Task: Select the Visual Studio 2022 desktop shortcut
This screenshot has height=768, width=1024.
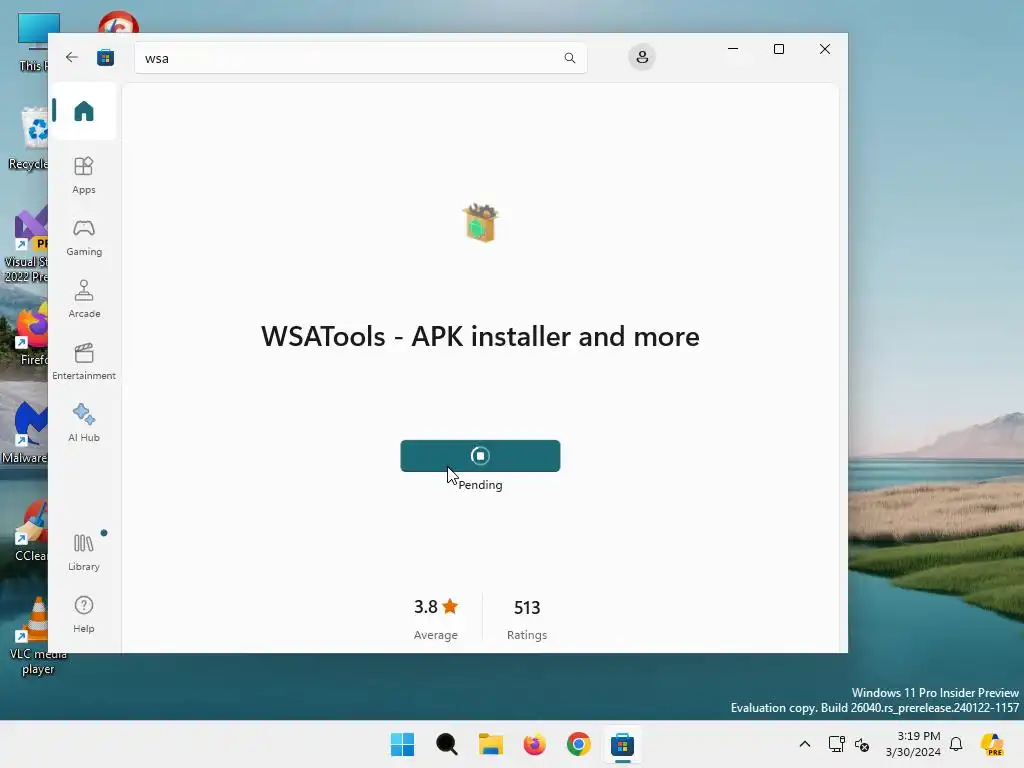Action: 26,244
